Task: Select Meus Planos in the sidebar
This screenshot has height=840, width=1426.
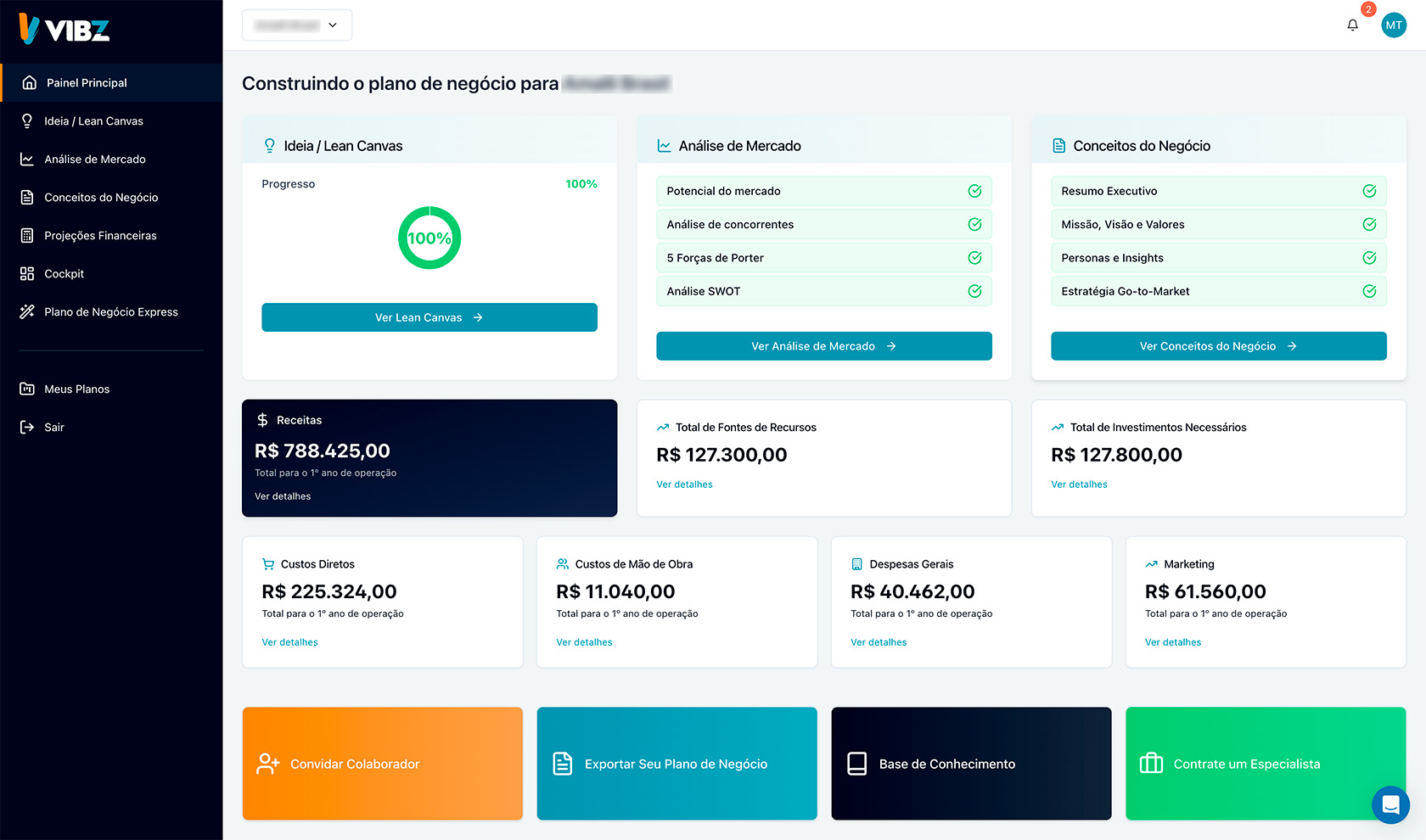Action: (76, 389)
